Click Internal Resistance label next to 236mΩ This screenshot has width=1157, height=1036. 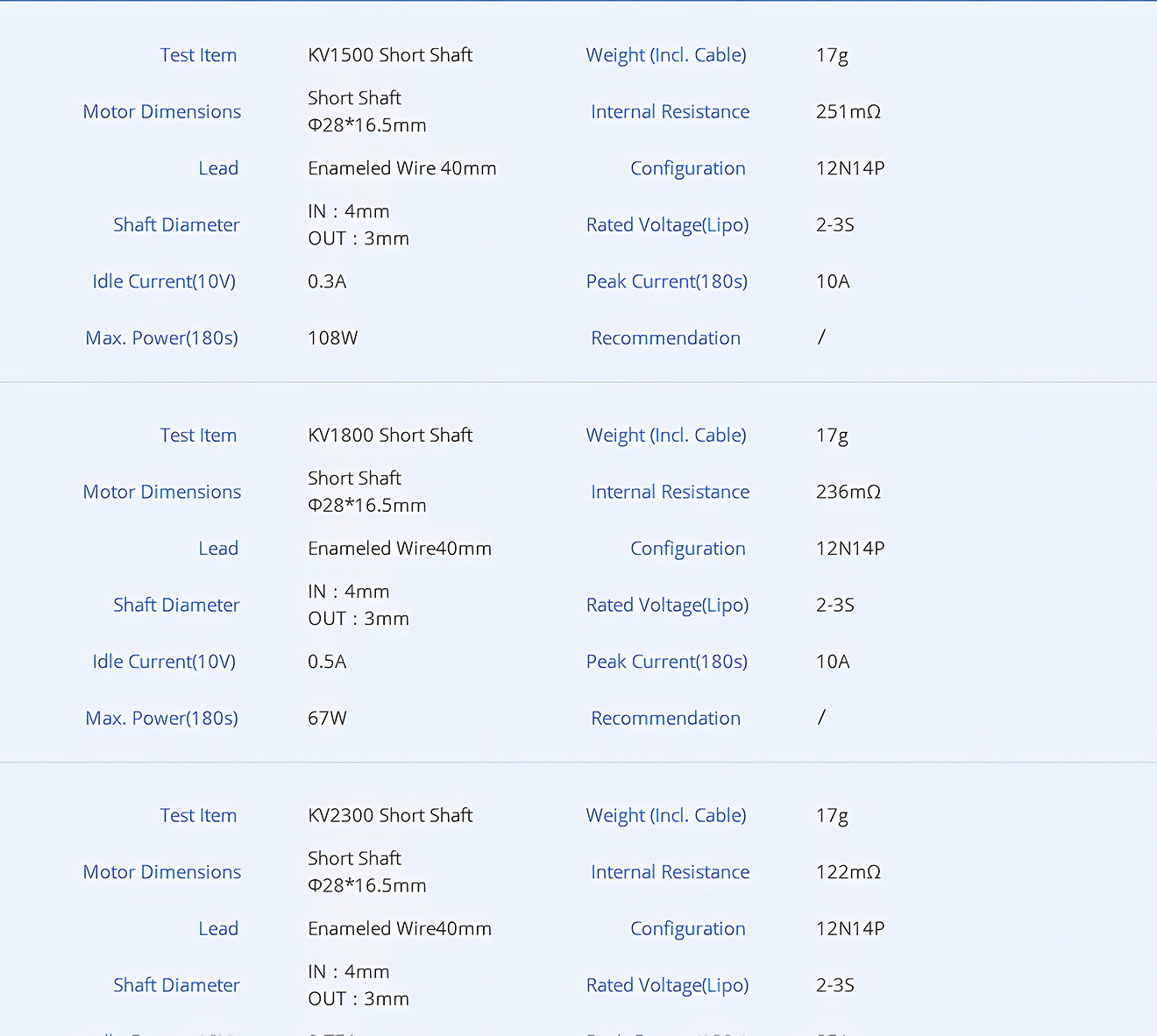pyautogui.click(x=670, y=493)
